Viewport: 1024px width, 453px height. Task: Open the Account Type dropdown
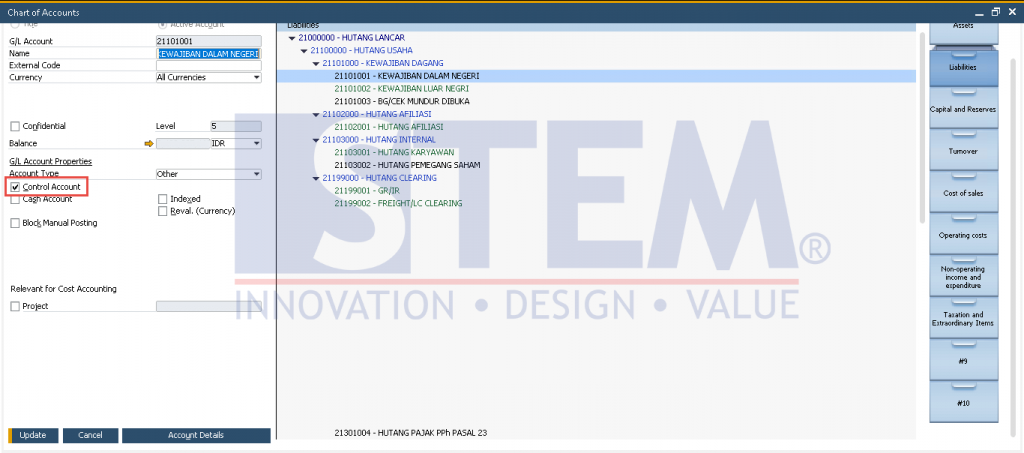(x=256, y=173)
